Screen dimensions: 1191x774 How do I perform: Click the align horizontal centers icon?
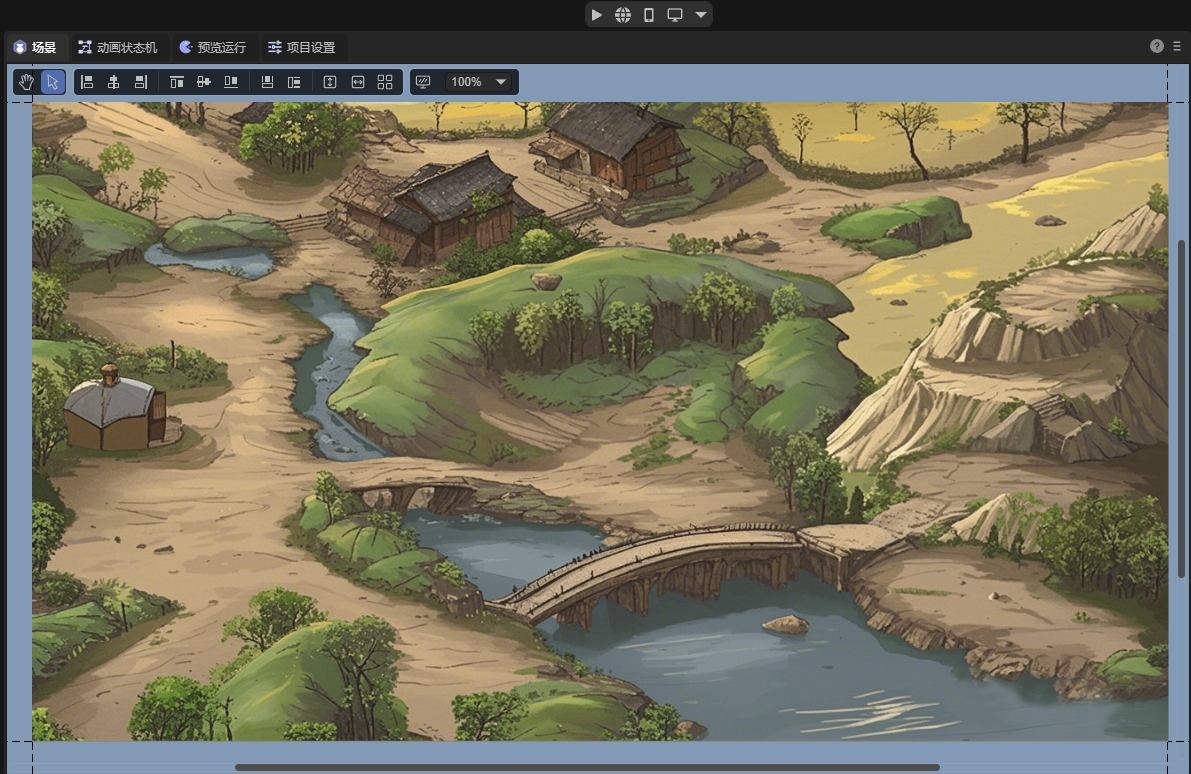click(x=114, y=82)
